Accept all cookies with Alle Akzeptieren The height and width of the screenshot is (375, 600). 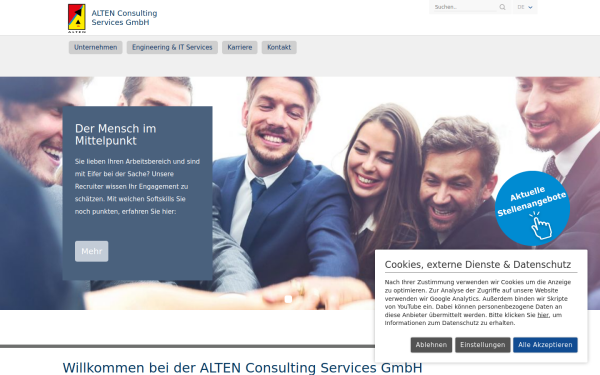pyautogui.click(x=545, y=345)
